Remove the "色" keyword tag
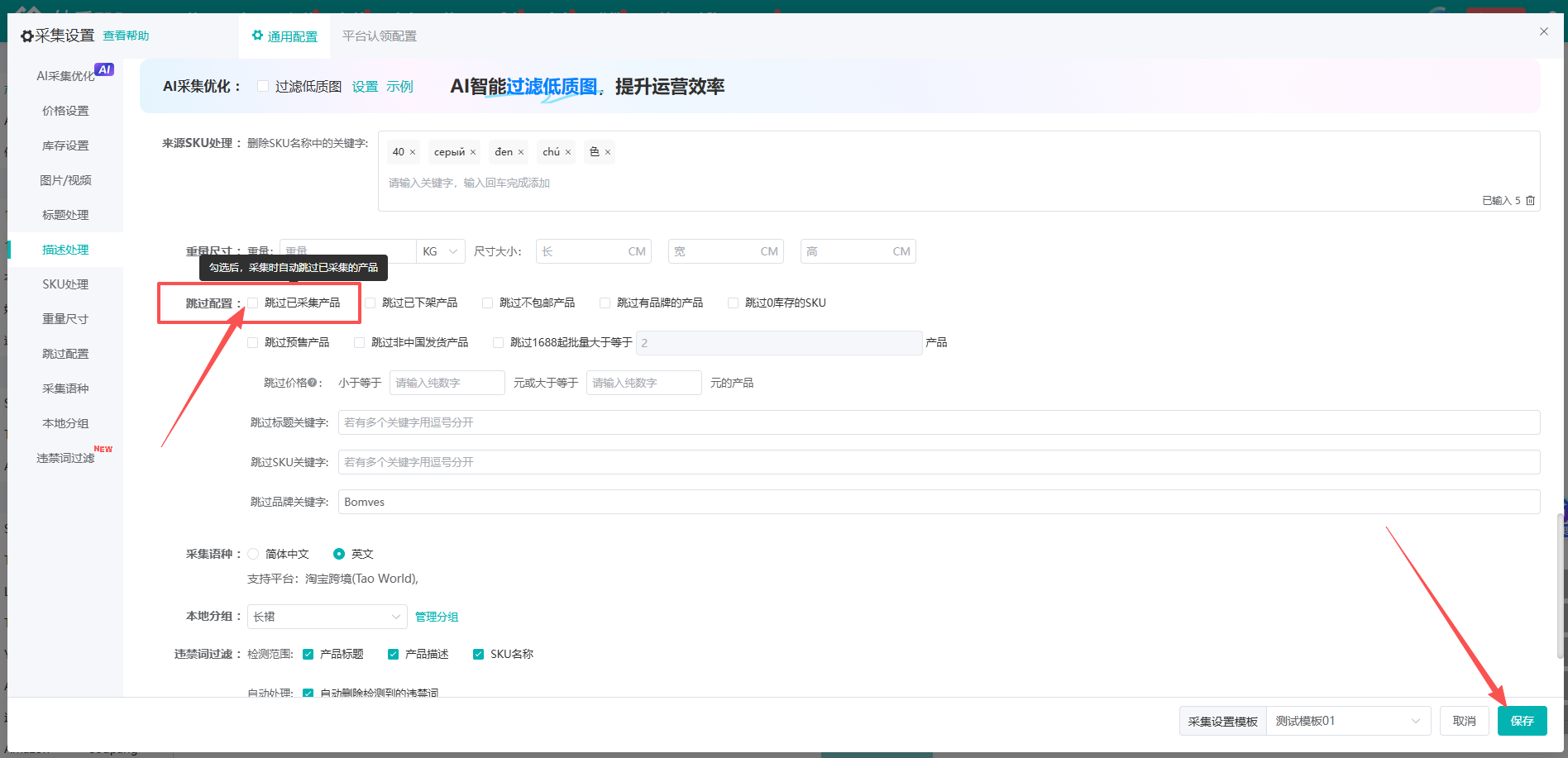The width and height of the screenshot is (1568, 758). [608, 152]
